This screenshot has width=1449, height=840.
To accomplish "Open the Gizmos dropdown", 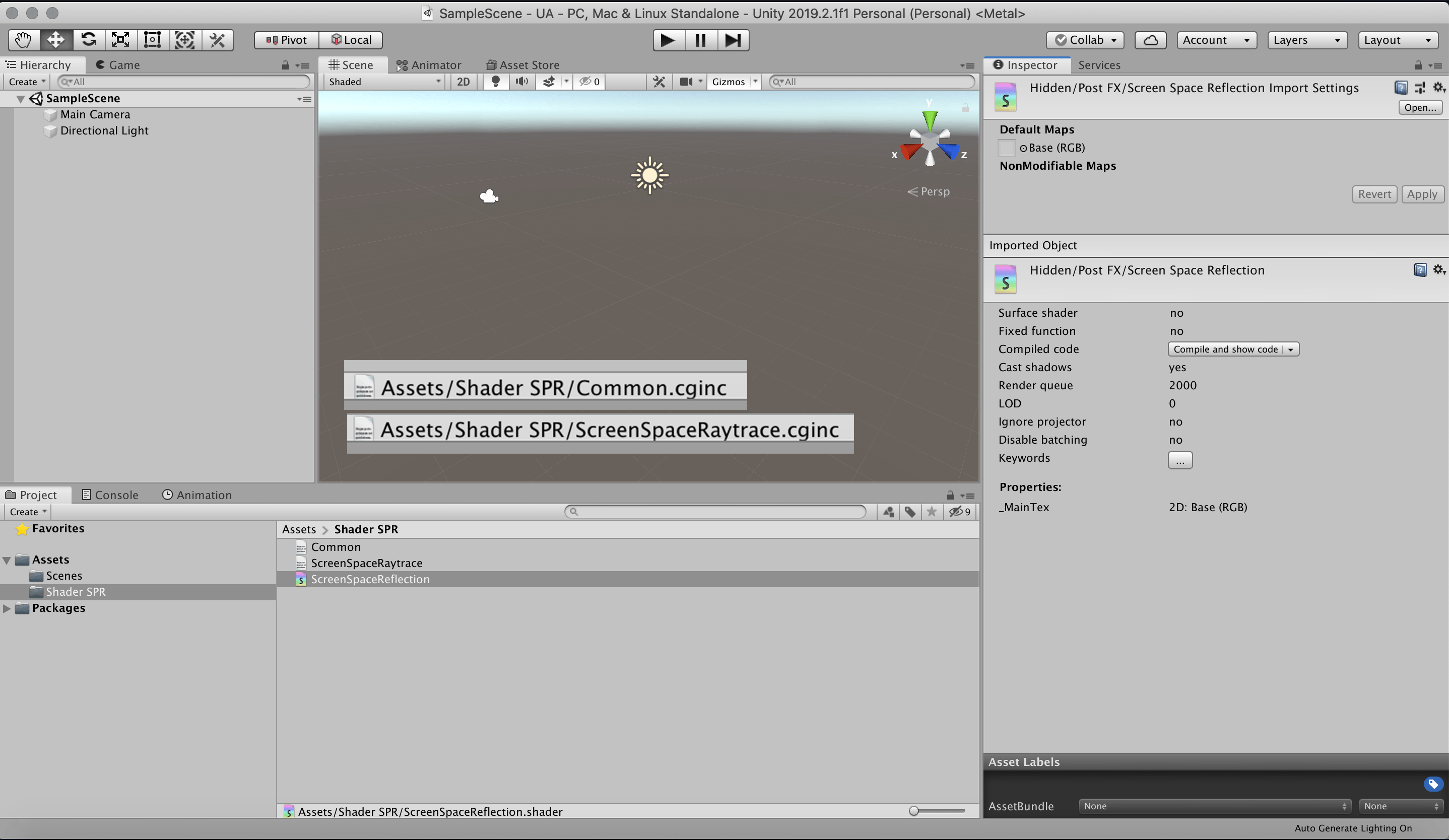I will tap(733, 82).
